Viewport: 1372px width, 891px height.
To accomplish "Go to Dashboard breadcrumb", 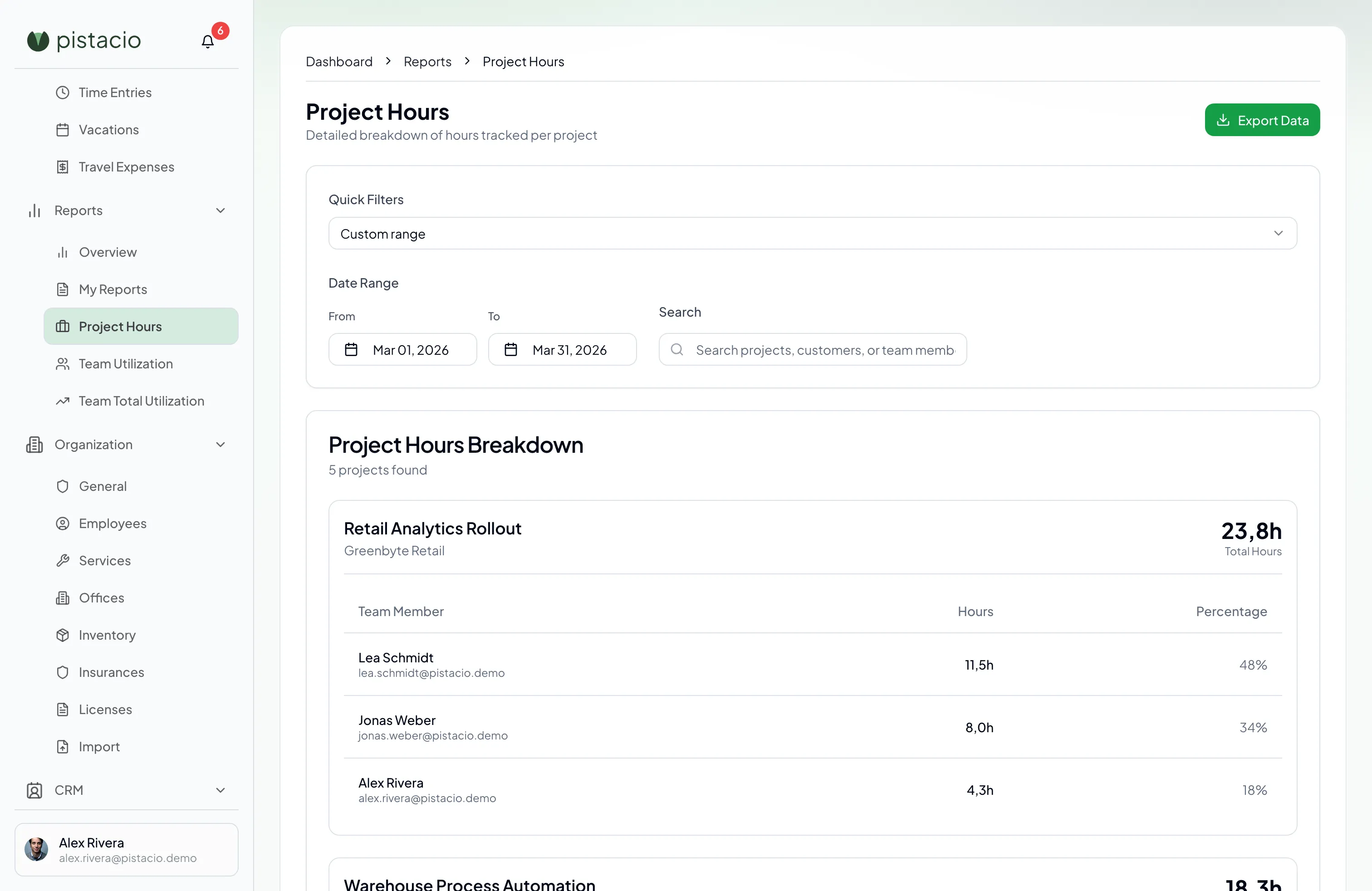I will coord(339,61).
